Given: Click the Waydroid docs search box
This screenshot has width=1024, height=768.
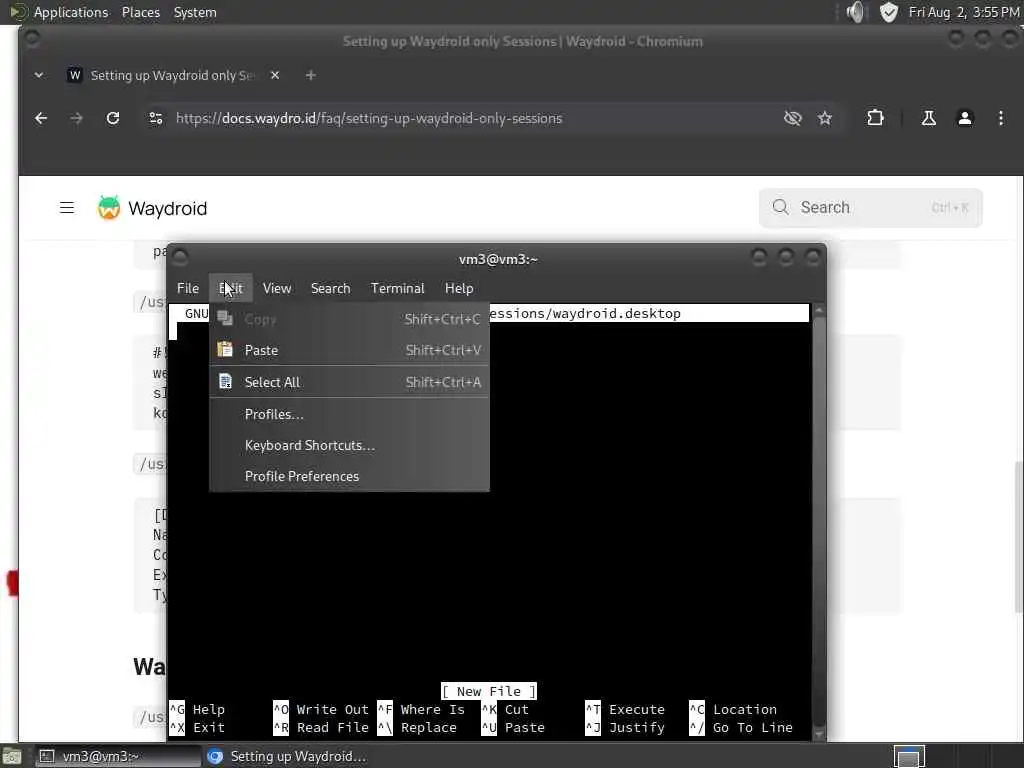Looking at the screenshot, I should click(871, 208).
